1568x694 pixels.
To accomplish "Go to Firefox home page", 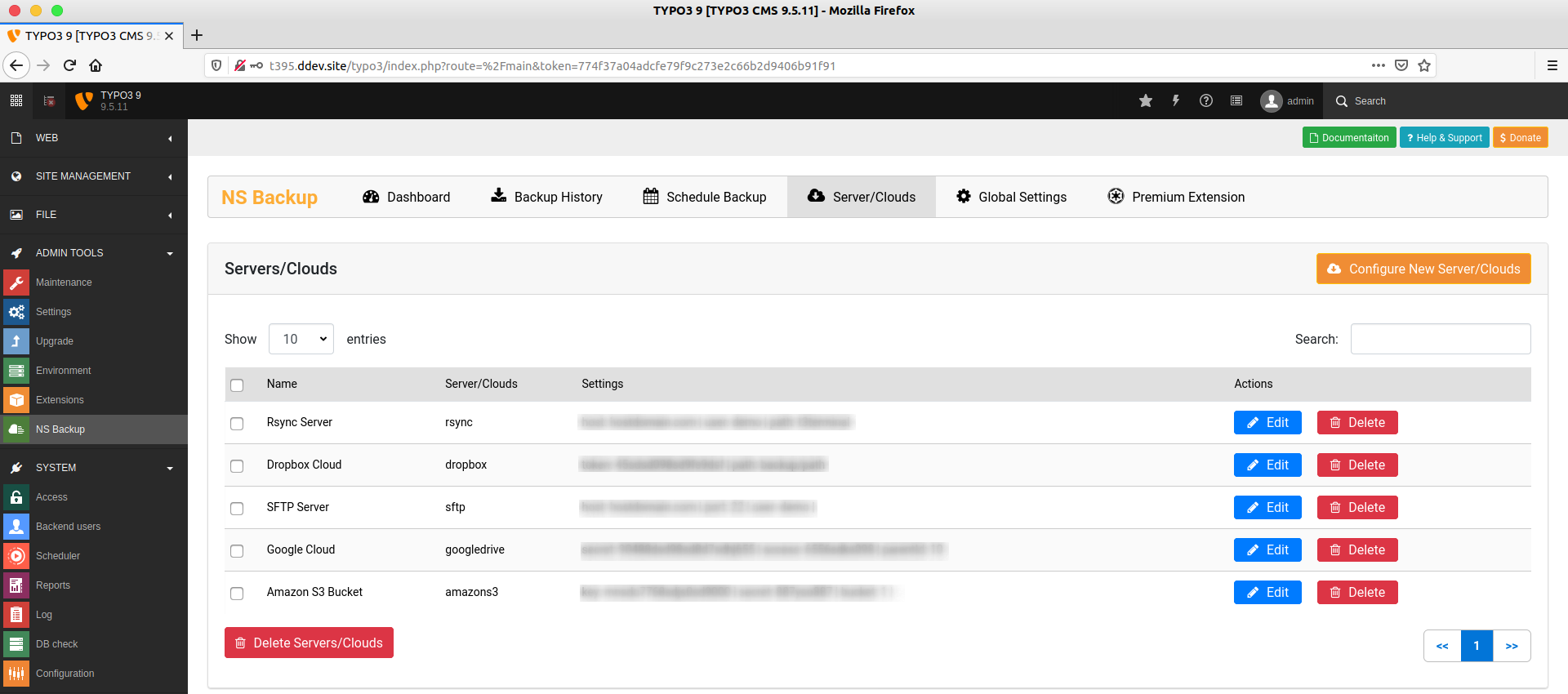I will click(x=96, y=65).
